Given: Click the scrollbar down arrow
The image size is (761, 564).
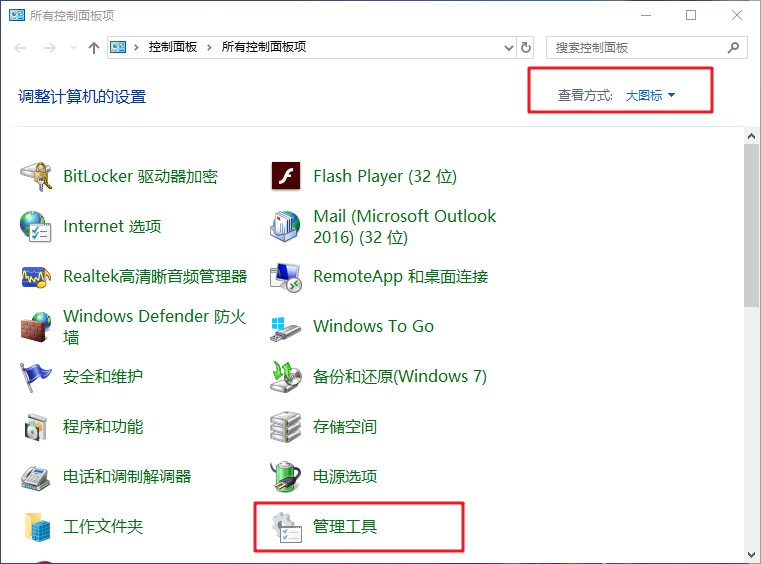Looking at the screenshot, I should (x=751, y=555).
